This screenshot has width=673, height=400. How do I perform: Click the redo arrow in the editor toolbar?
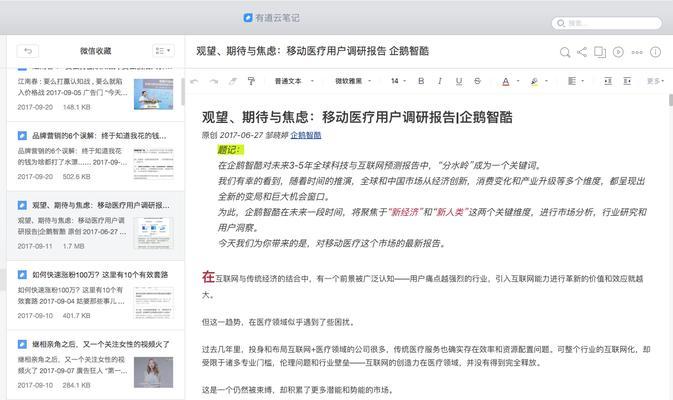213,81
